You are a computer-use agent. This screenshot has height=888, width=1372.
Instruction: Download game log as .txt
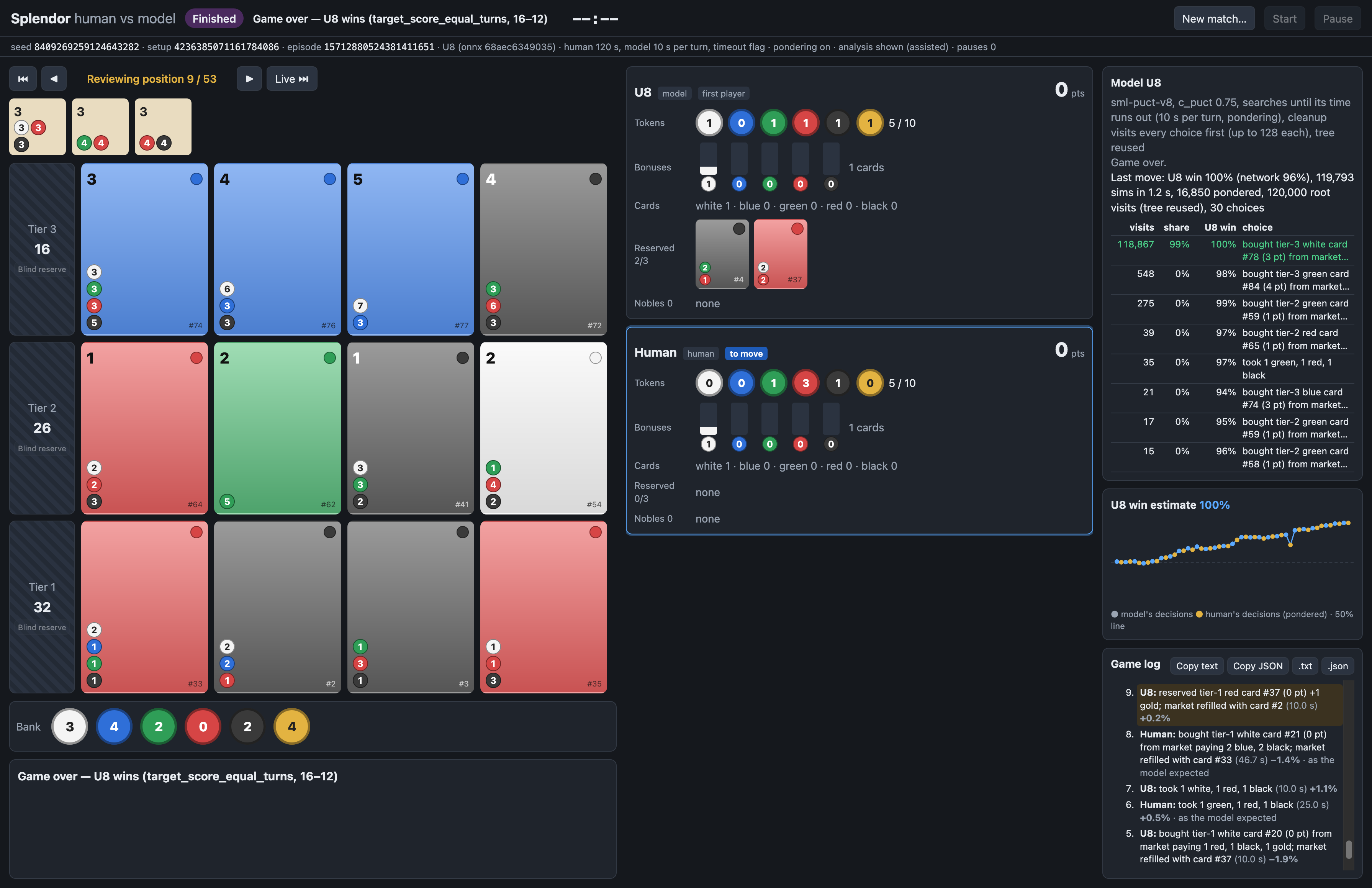click(x=1305, y=666)
